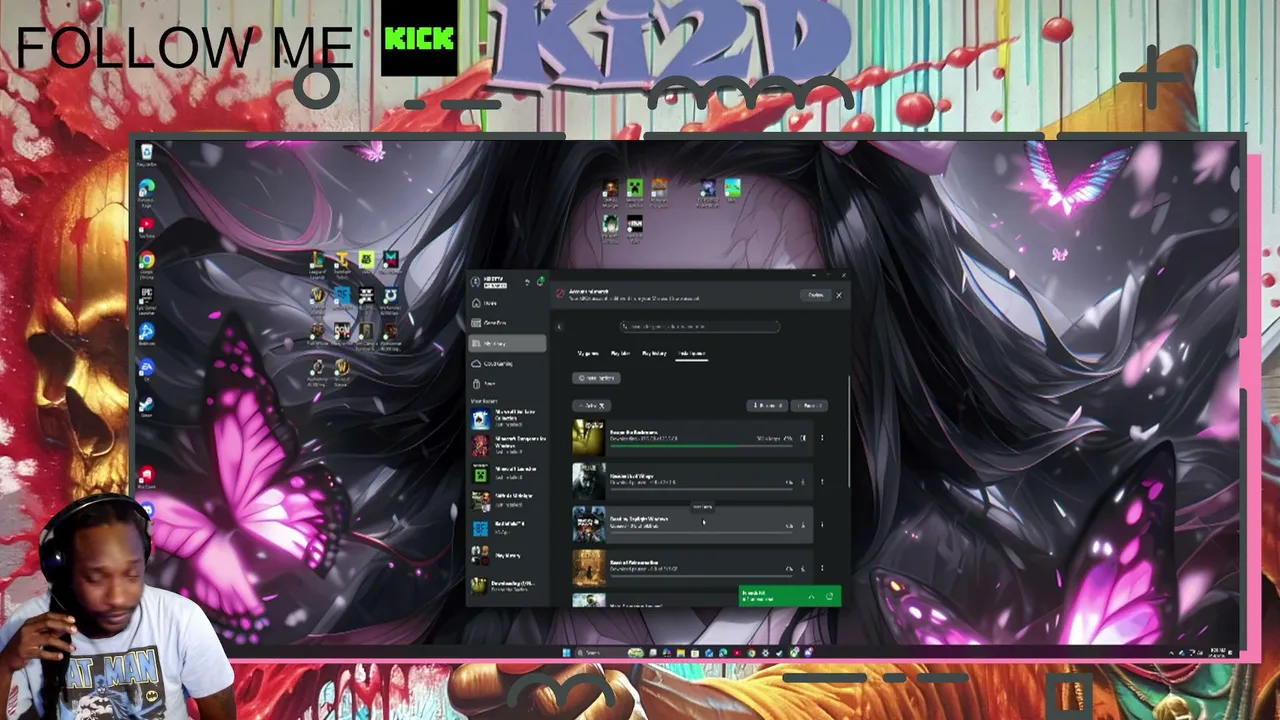Open the Downloading status entry in sidebar
Screen dimensions: 1280x720
(x=508, y=586)
